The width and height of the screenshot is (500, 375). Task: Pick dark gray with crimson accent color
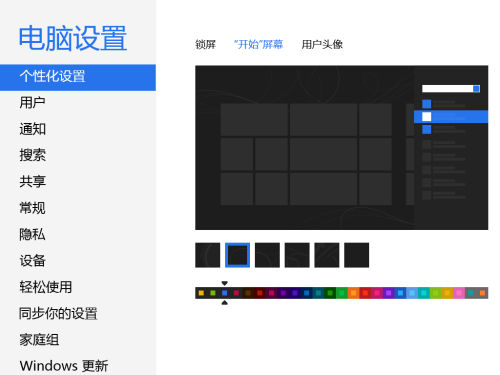point(236,293)
